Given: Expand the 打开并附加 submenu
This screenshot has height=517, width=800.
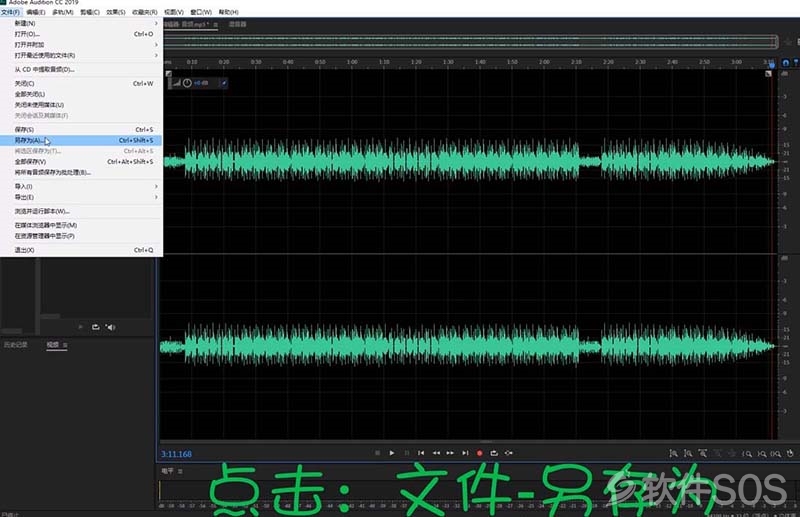Looking at the screenshot, I should 82,45.
